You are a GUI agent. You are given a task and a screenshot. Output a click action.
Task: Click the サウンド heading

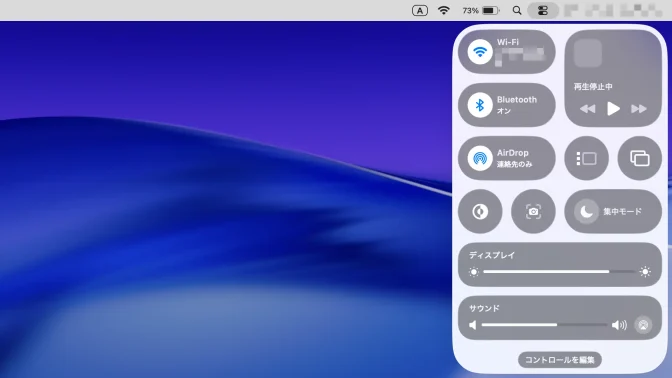484,308
